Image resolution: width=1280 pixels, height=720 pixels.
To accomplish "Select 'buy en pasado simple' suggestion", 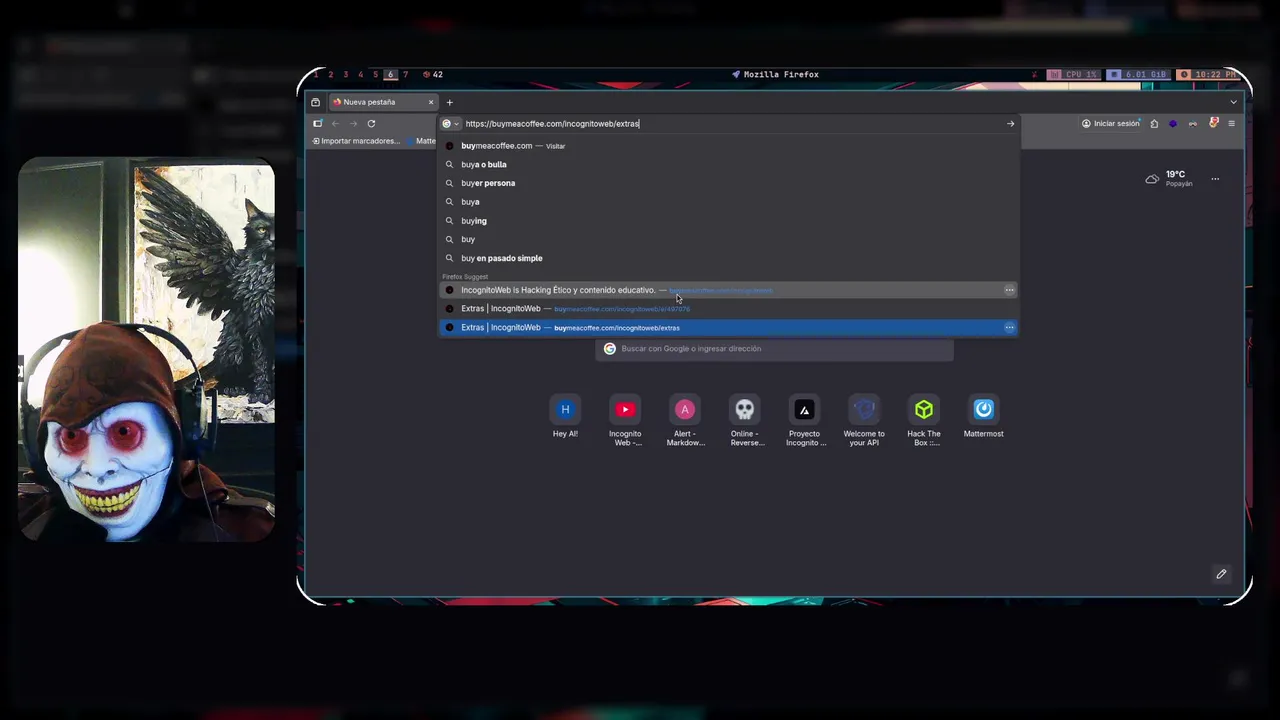I will 729,258.
